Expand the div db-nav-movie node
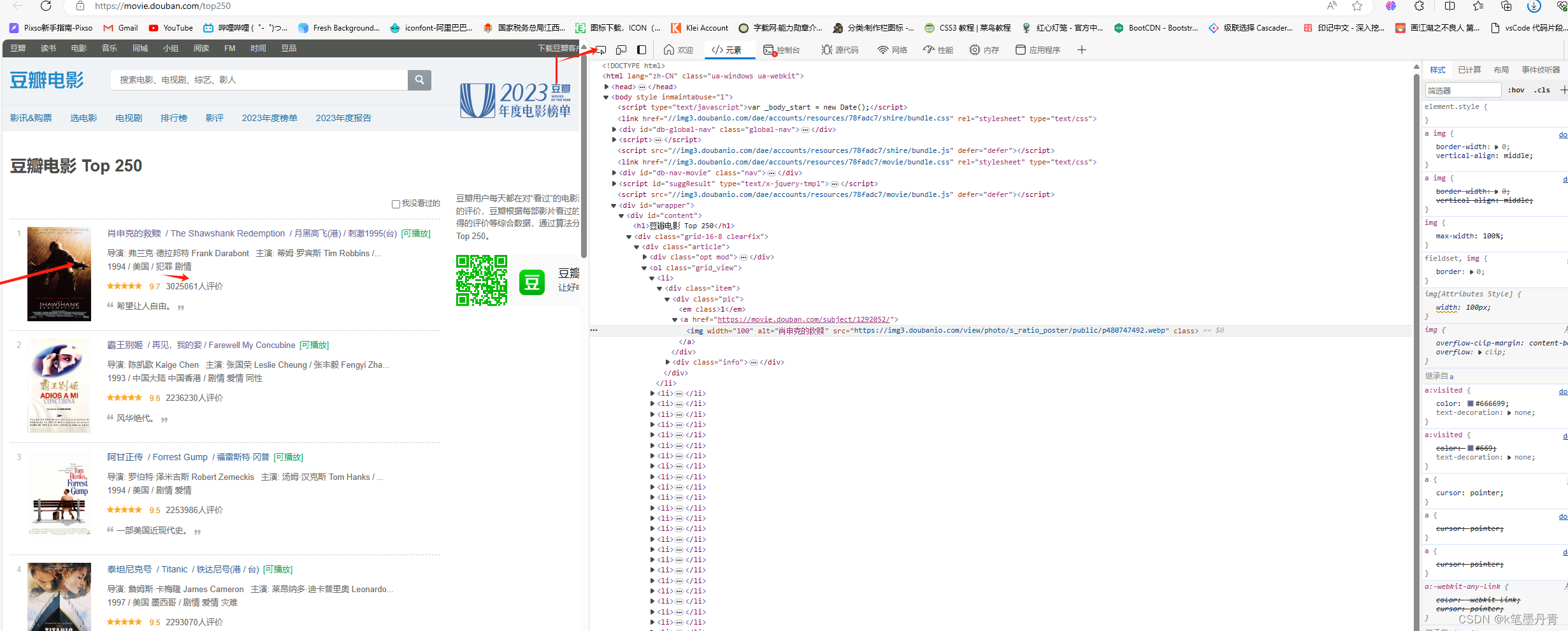1568x631 pixels. point(614,173)
